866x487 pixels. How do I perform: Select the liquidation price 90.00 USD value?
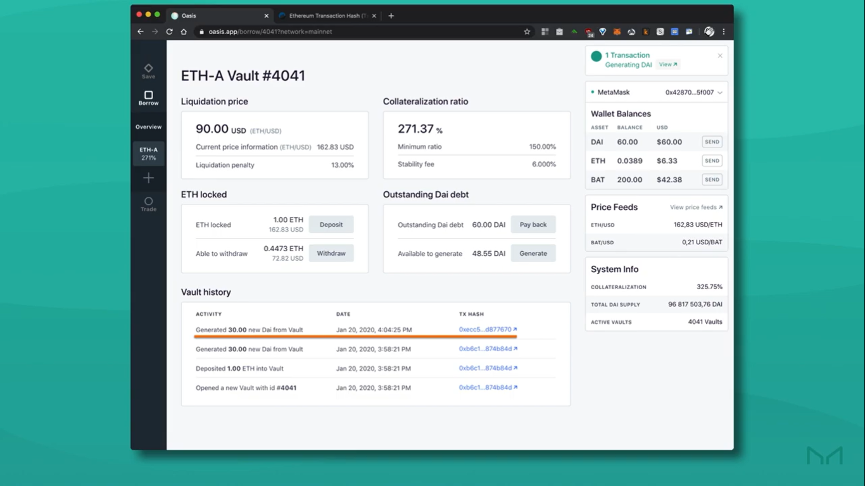(x=220, y=129)
